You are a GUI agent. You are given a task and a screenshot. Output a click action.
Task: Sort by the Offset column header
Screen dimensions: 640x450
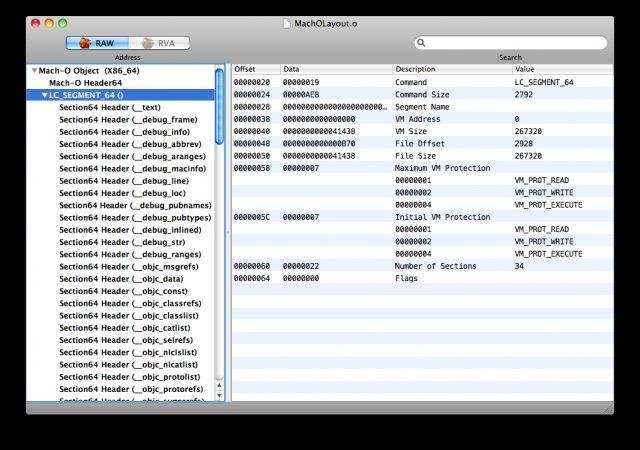point(256,69)
